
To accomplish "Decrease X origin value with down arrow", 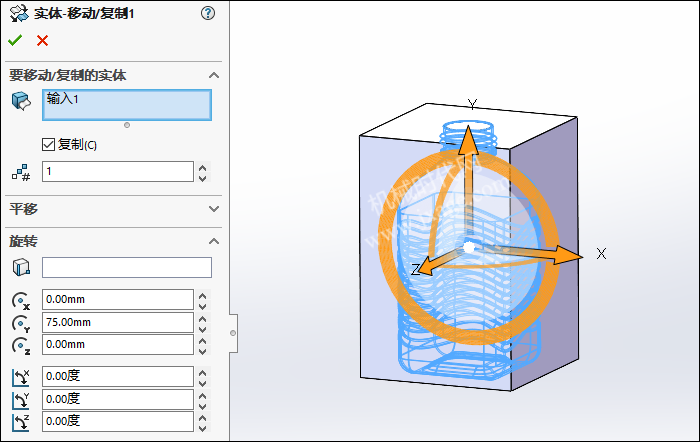I will [x=203, y=305].
